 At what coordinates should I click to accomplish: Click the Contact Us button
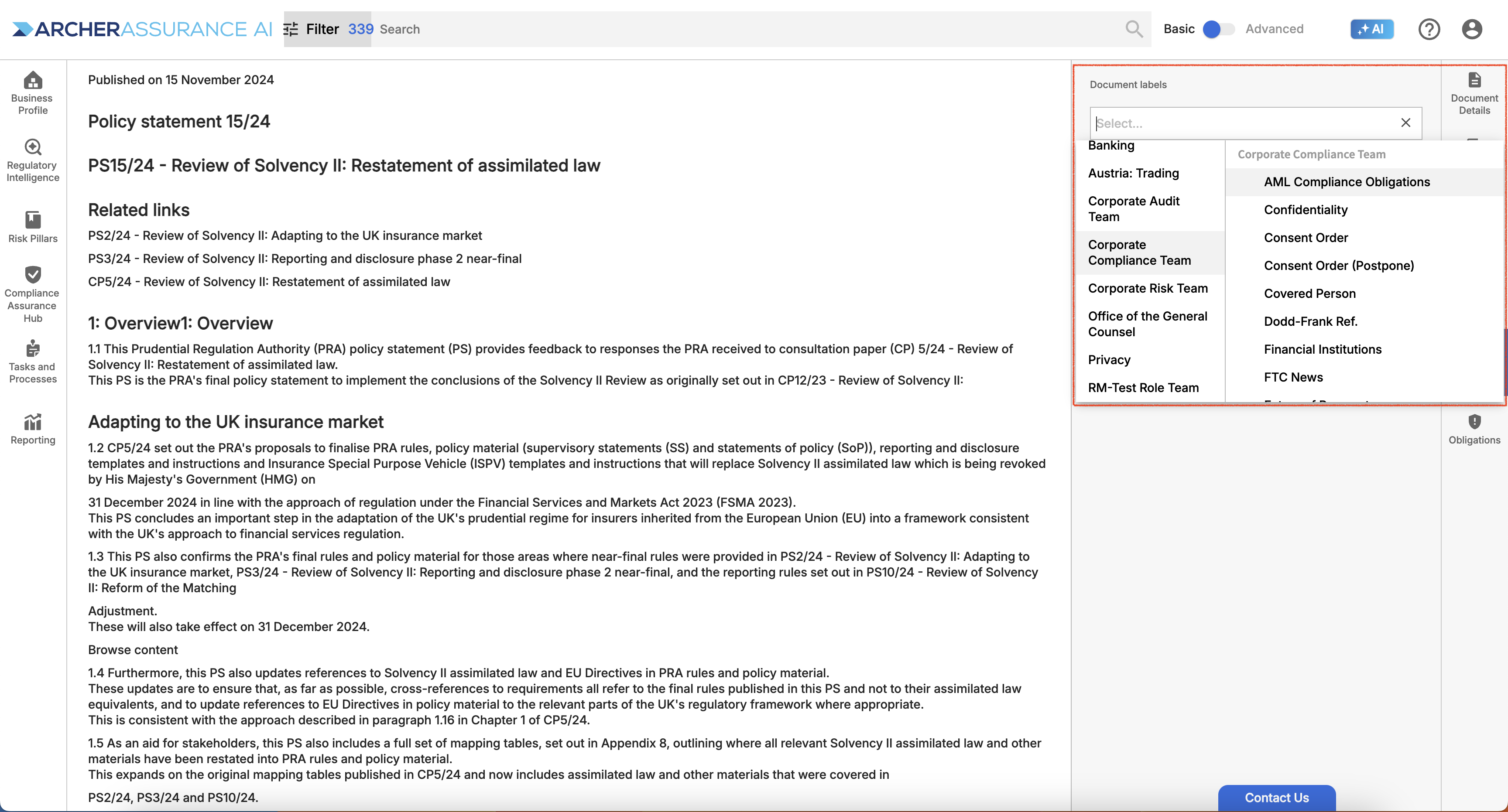(1276, 797)
